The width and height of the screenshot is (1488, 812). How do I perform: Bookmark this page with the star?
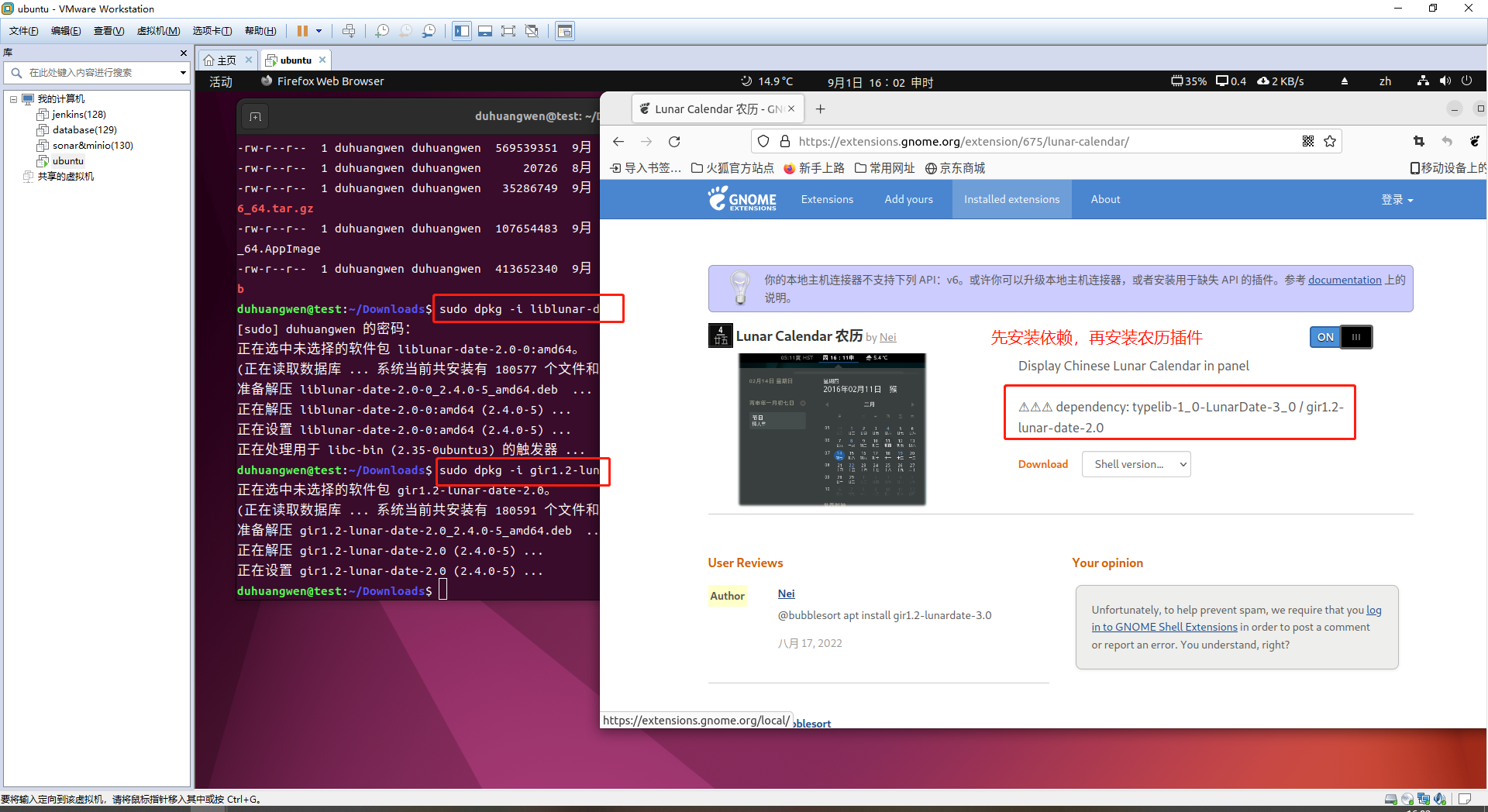pos(1330,141)
